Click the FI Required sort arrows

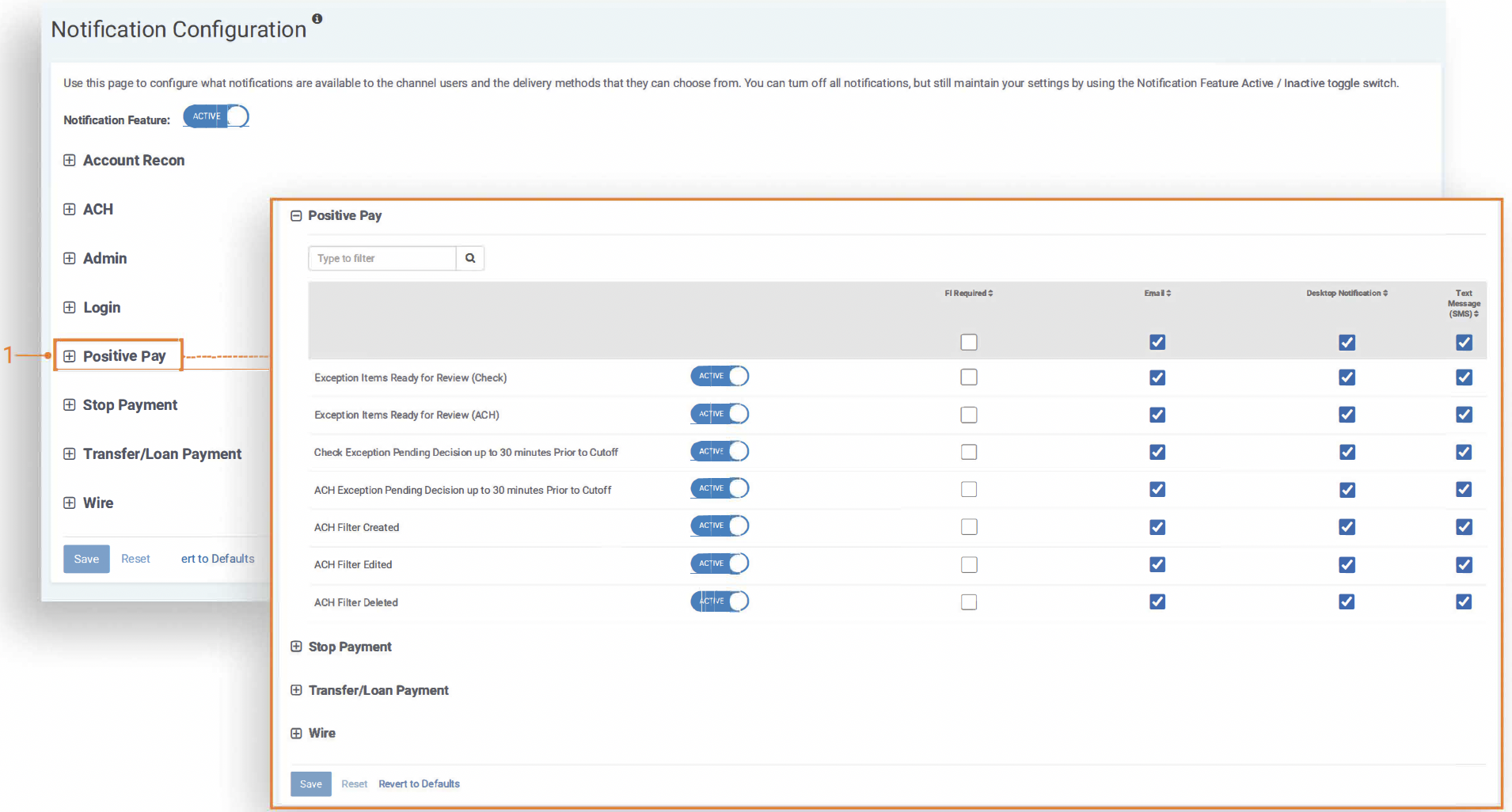[x=990, y=294]
